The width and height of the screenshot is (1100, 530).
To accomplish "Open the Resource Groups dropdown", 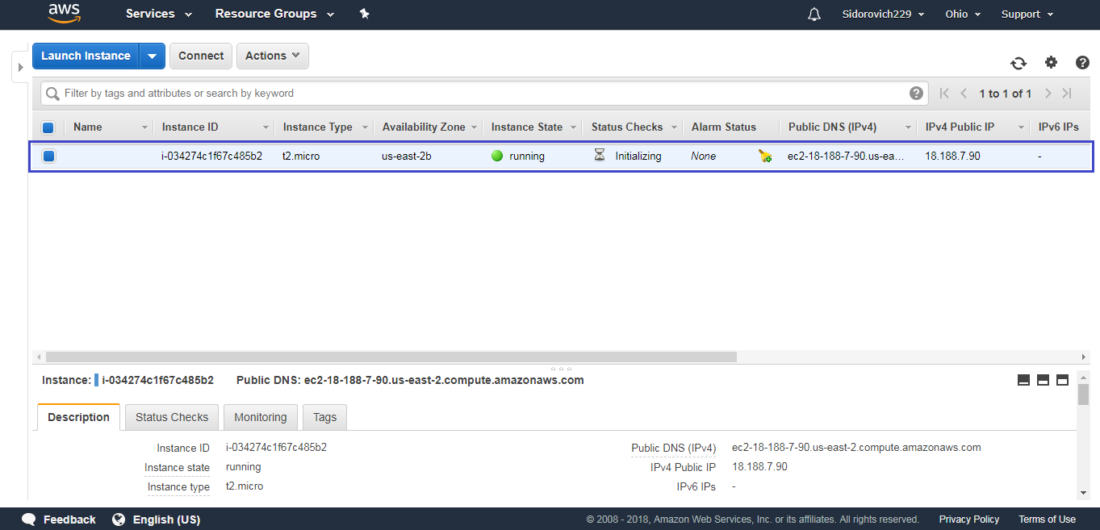I will (x=274, y=14).
